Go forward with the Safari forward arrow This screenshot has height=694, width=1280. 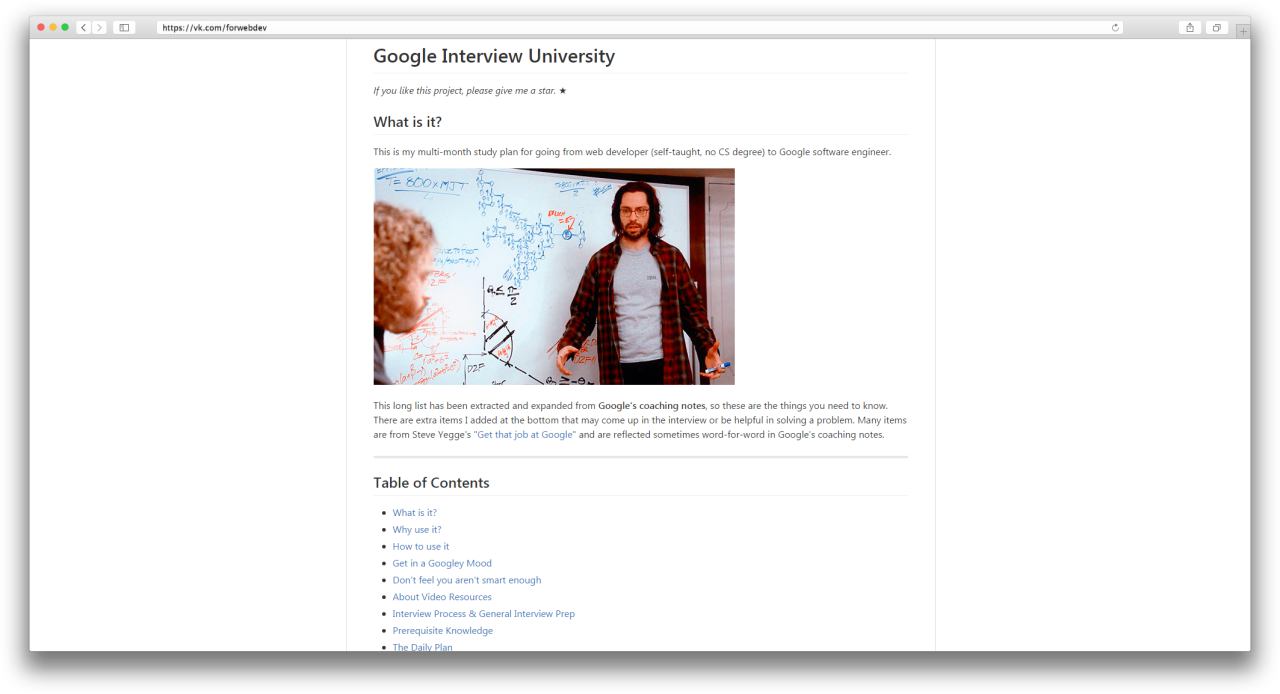point(98,27)
